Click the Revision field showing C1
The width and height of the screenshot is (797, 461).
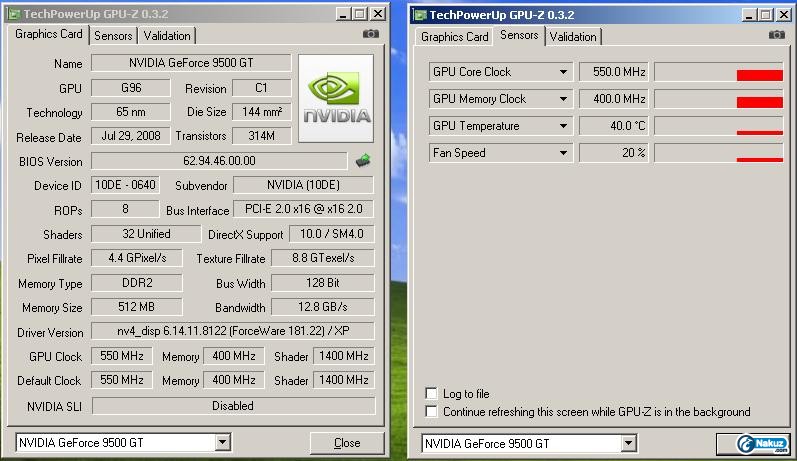(x=261, y=88)
